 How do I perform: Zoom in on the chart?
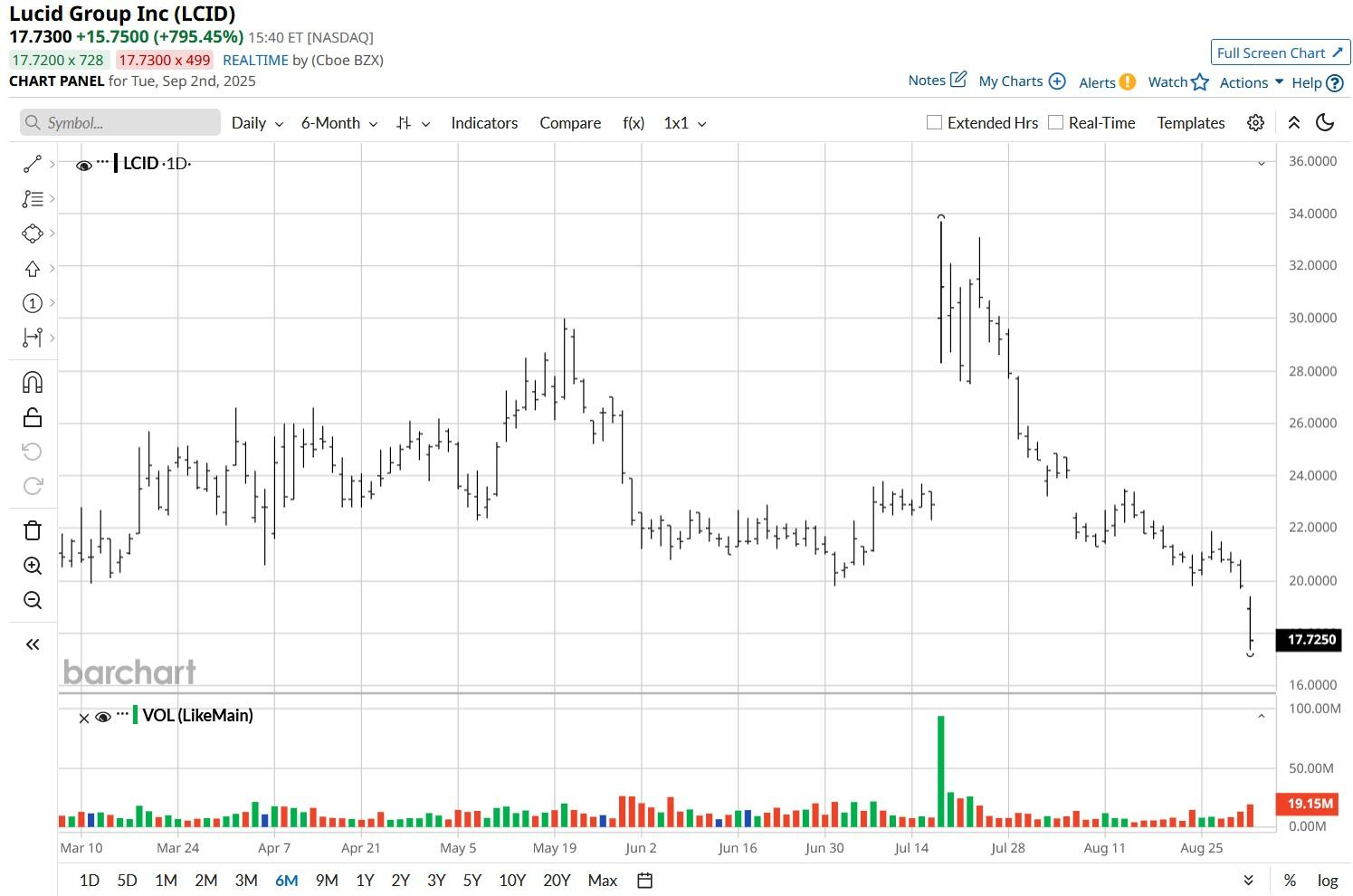(x=33, y=566)
